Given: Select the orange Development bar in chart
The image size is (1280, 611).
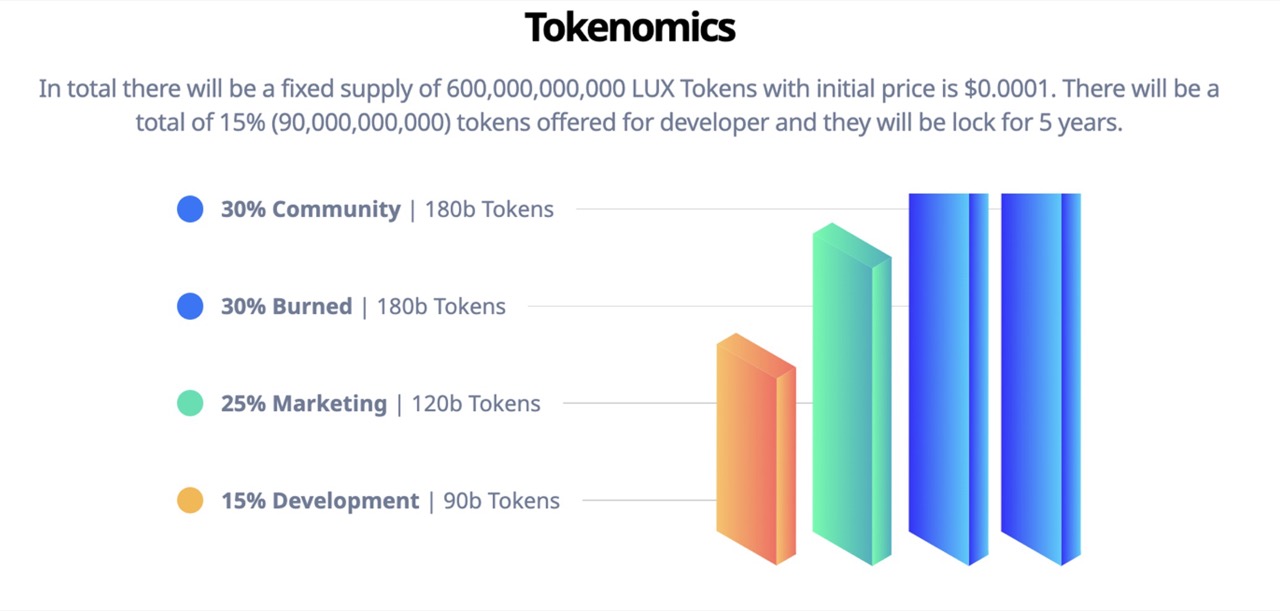Looking at the screenshot, I should pos(756,449).
